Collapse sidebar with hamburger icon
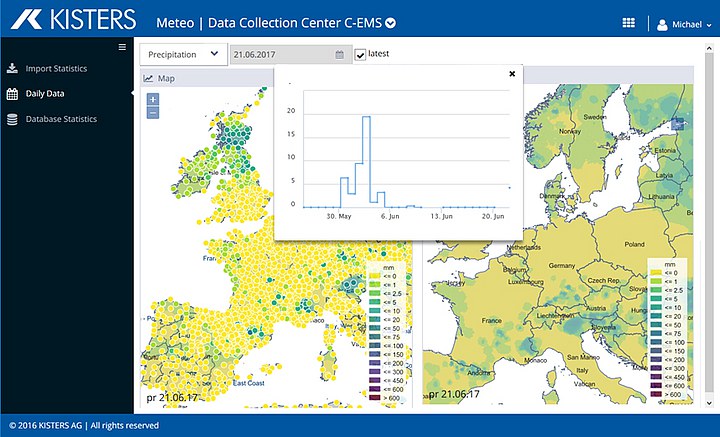Viewport: 720px width, 437px height. [x=122, y=47]
